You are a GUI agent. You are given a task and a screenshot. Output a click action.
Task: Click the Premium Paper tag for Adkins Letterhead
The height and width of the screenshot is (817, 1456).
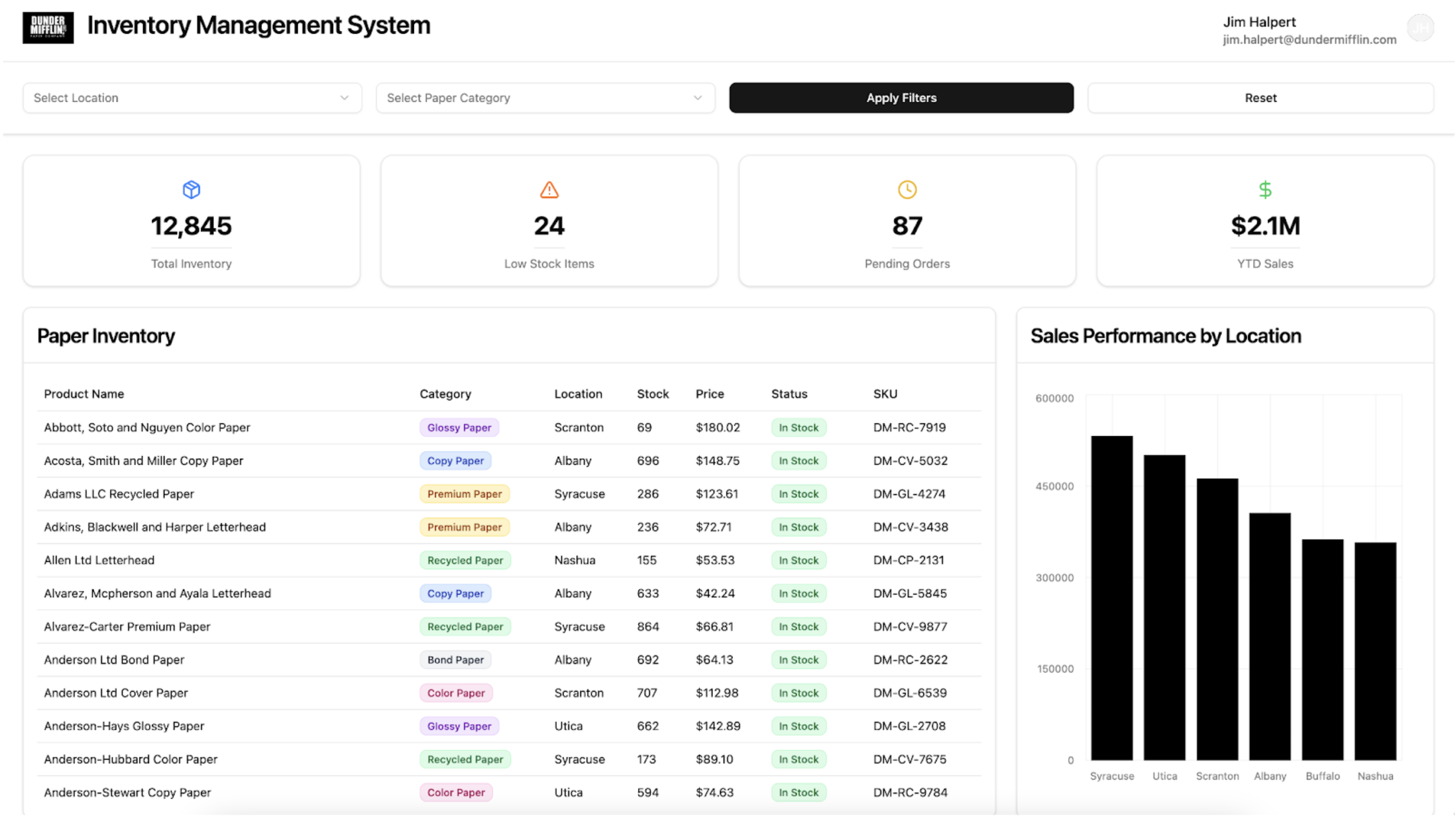point(464,526)
